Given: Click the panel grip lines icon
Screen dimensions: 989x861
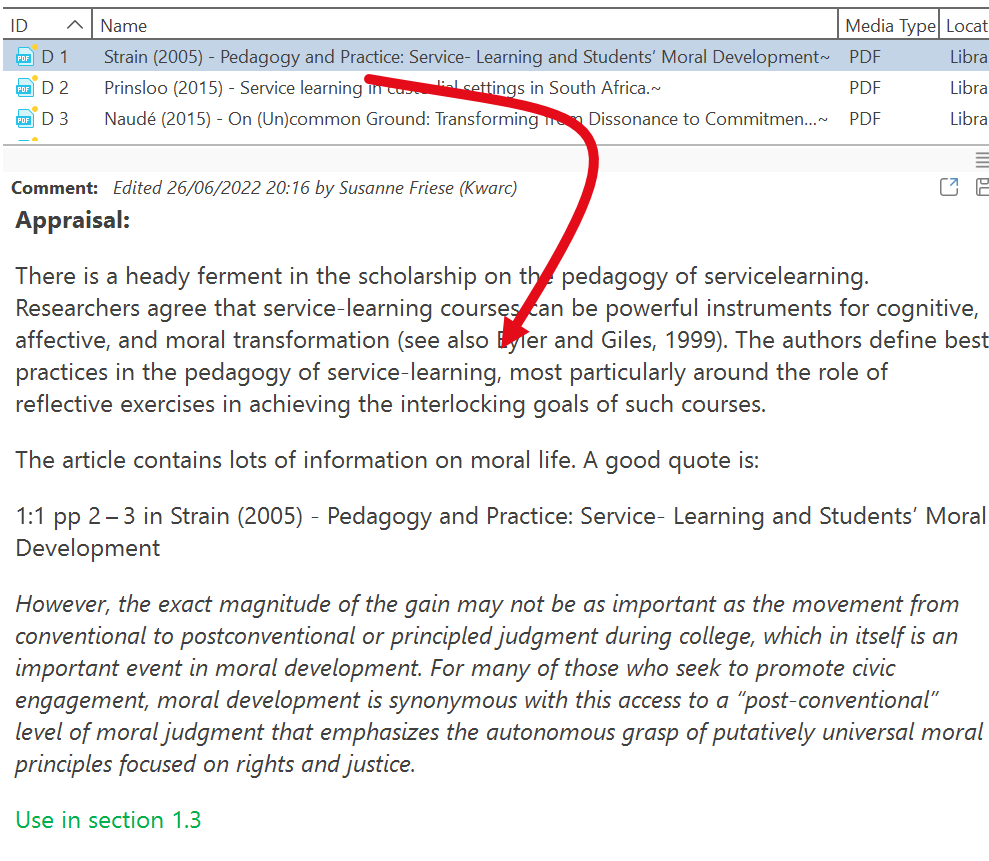Looking at the screenshot, I should 981,160.
